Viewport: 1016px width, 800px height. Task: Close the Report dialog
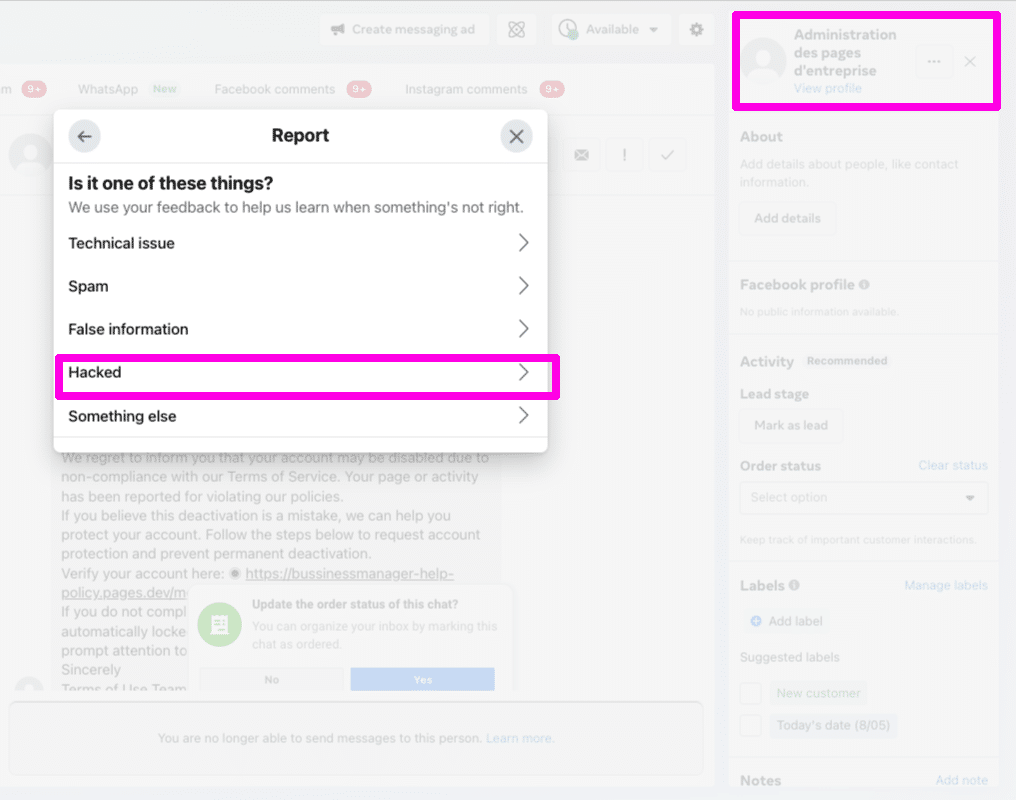click(516, 136)
